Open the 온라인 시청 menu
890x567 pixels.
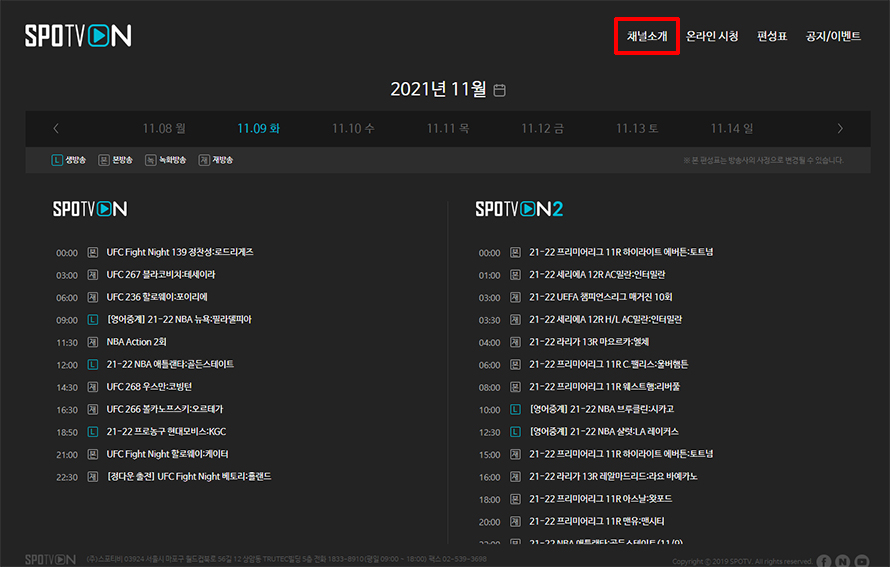pyautogui.click(x=712, y=36)
